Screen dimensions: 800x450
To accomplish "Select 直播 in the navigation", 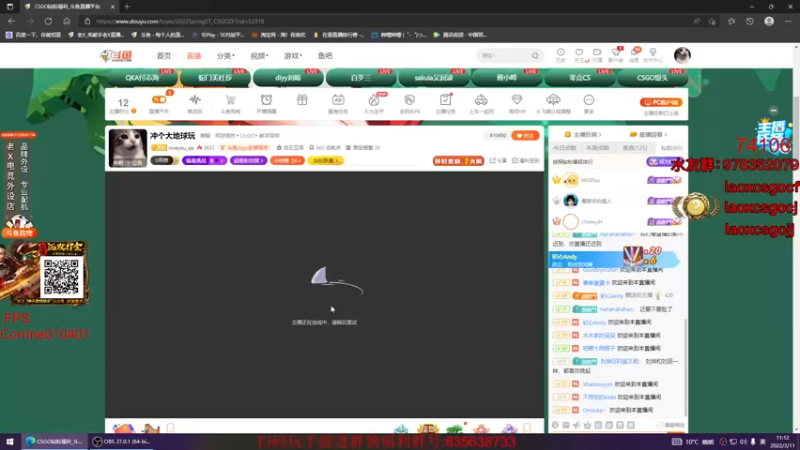I will click(x=194, y=56).
